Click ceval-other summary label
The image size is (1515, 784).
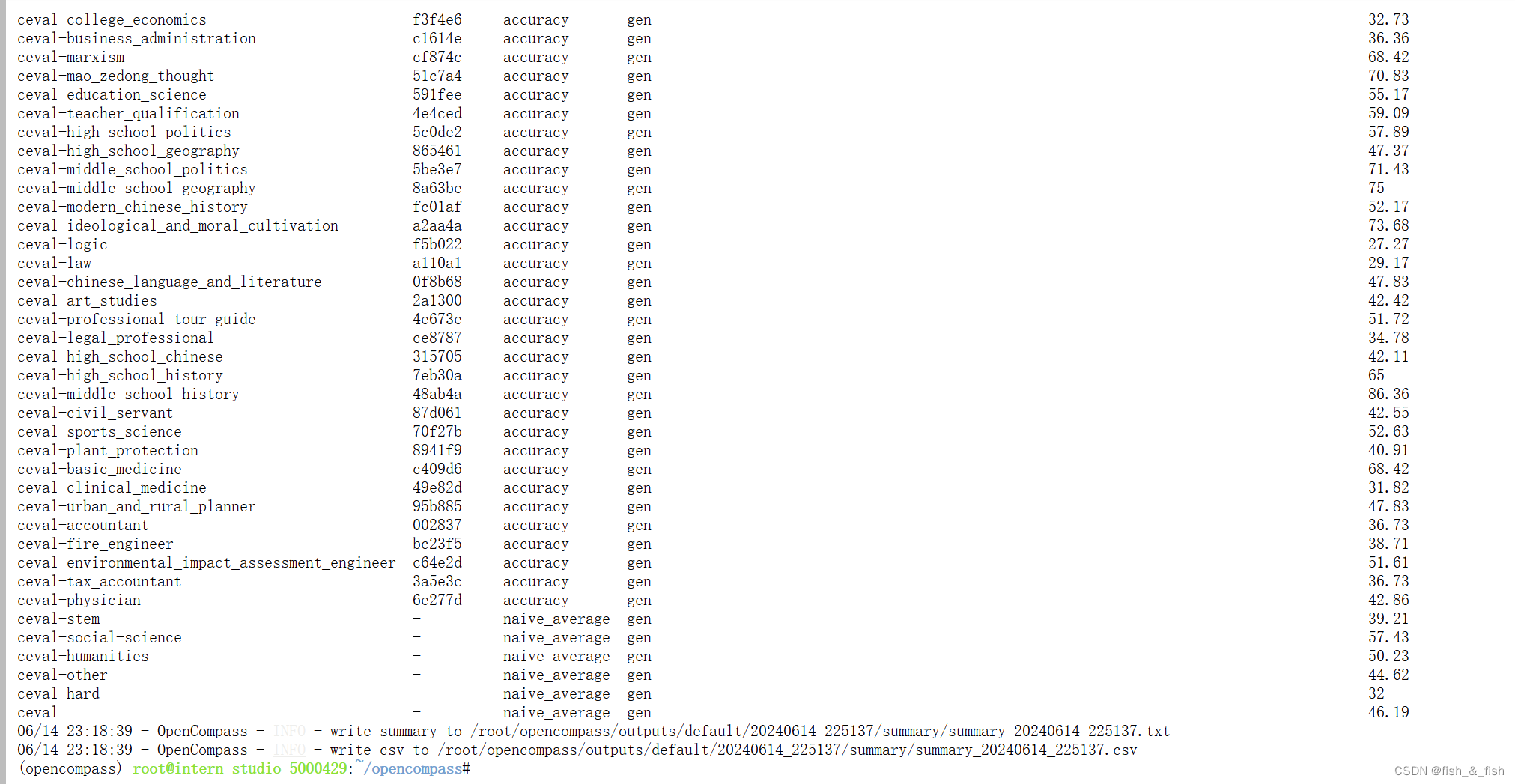(x=62, y=675)
